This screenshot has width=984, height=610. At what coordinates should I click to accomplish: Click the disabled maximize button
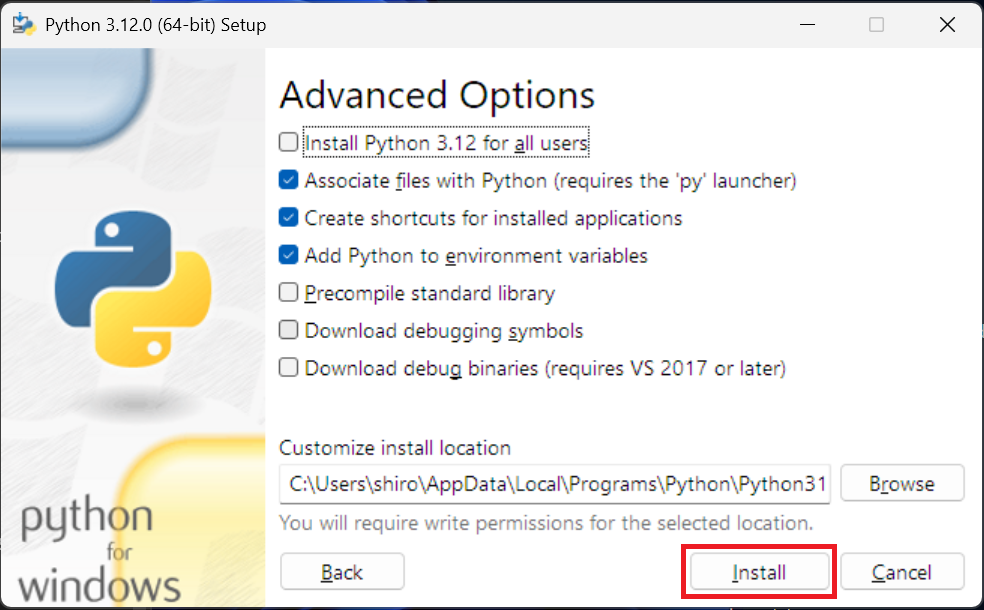877,24
